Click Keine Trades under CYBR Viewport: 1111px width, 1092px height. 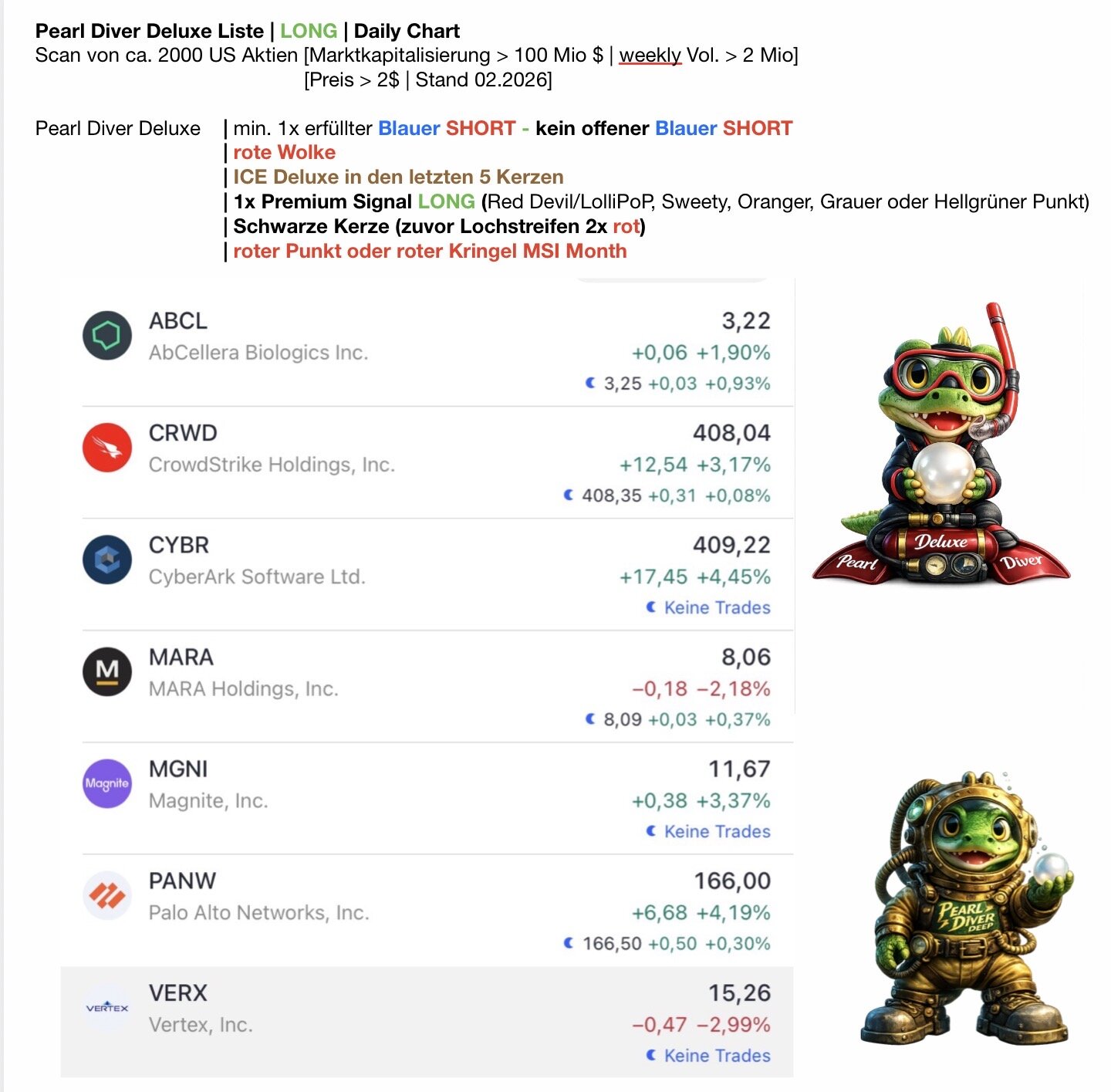(x=718, y=607)
